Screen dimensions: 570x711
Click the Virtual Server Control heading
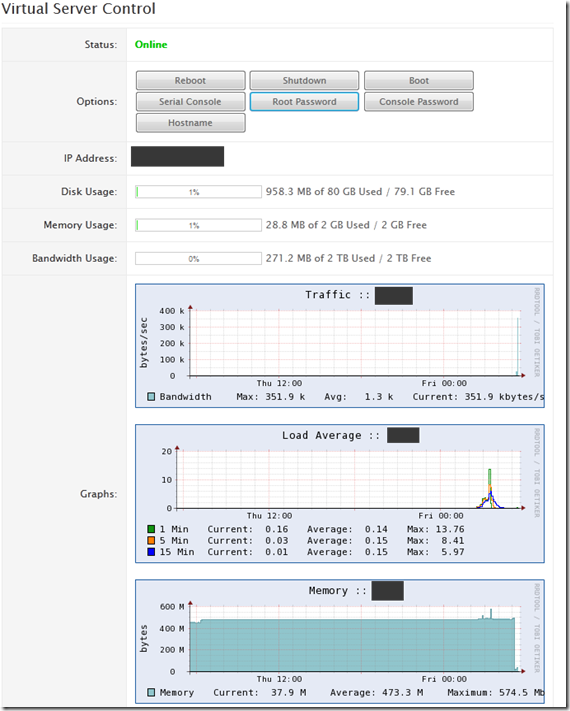tap(78, 9)
